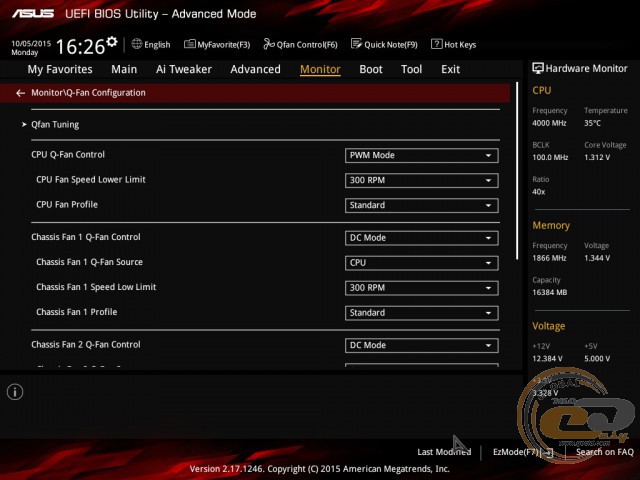Image resolution: width=640 pixels, height=480 pixels.
Task: Open Chassis Fan 1 Q-Fan Control dropdown
Action: point(422,238)
